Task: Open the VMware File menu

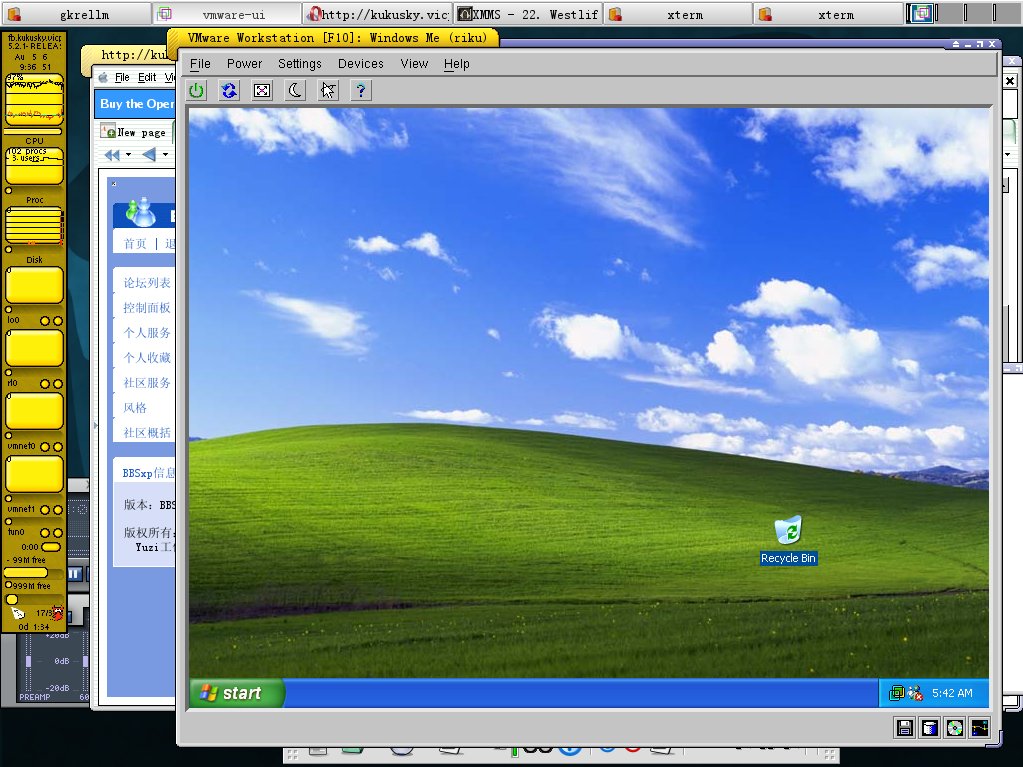Action: (x=200, y=64)
